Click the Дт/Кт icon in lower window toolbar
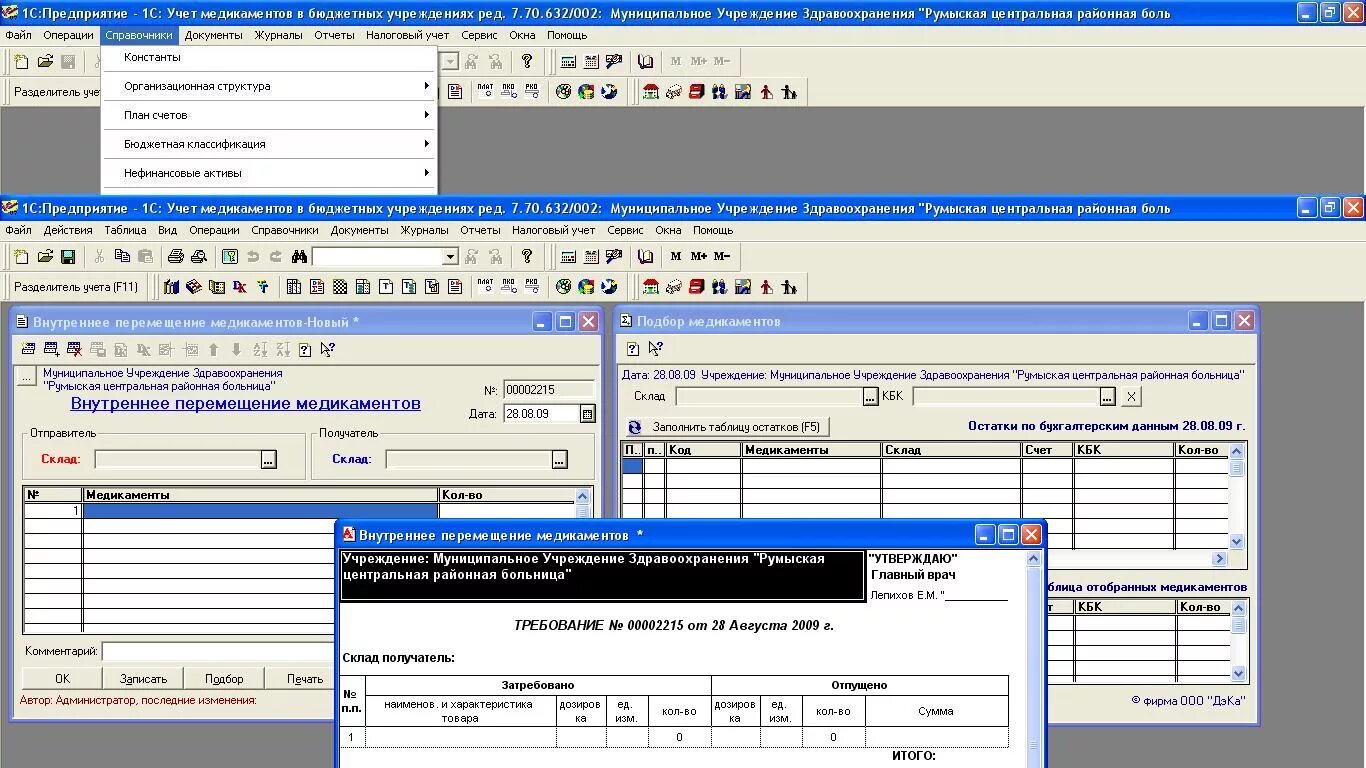1366x768 pixels. (240, 287)
